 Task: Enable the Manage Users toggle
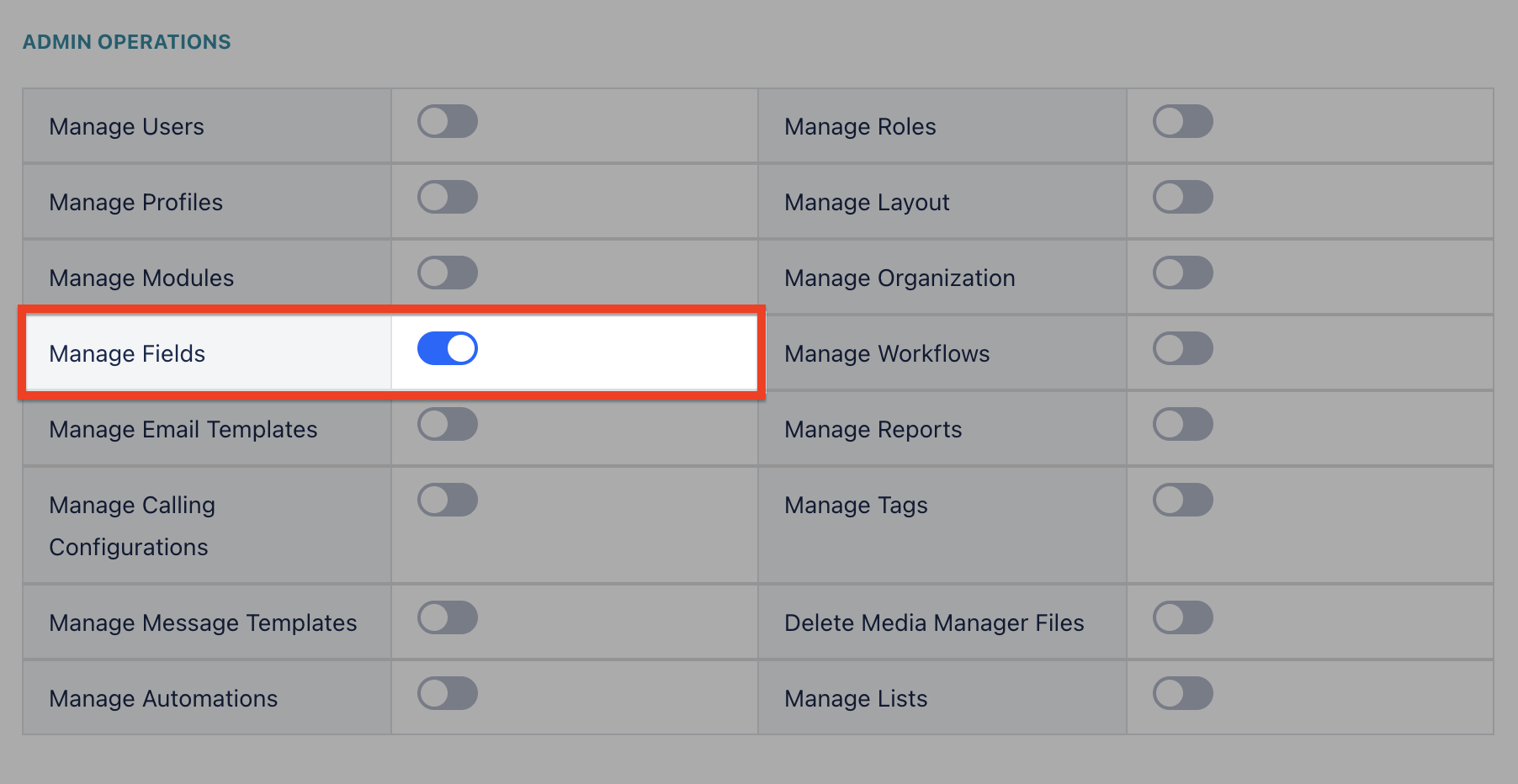[448, 121]
